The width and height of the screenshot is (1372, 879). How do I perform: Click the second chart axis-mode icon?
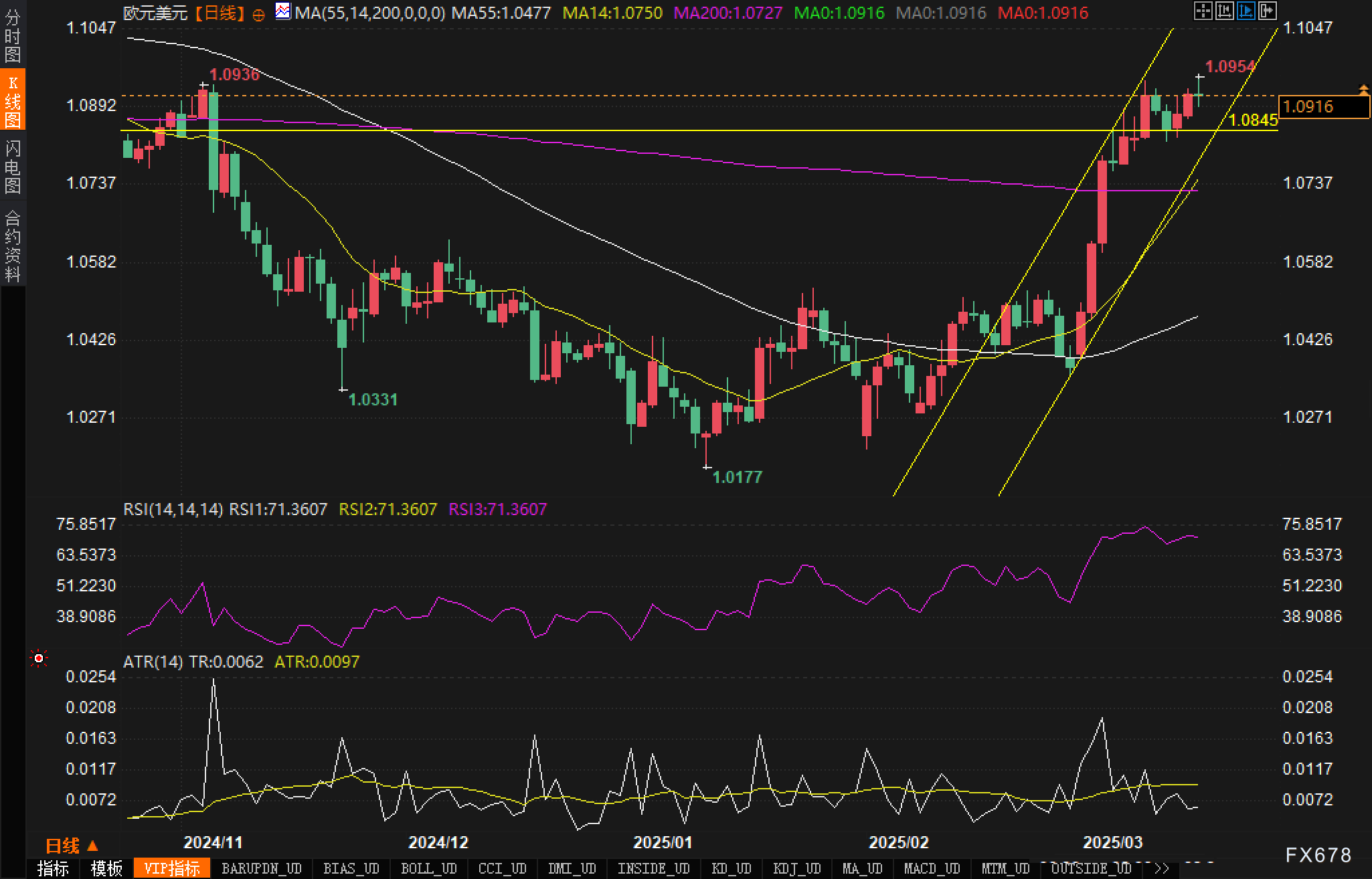point(1224,11)
